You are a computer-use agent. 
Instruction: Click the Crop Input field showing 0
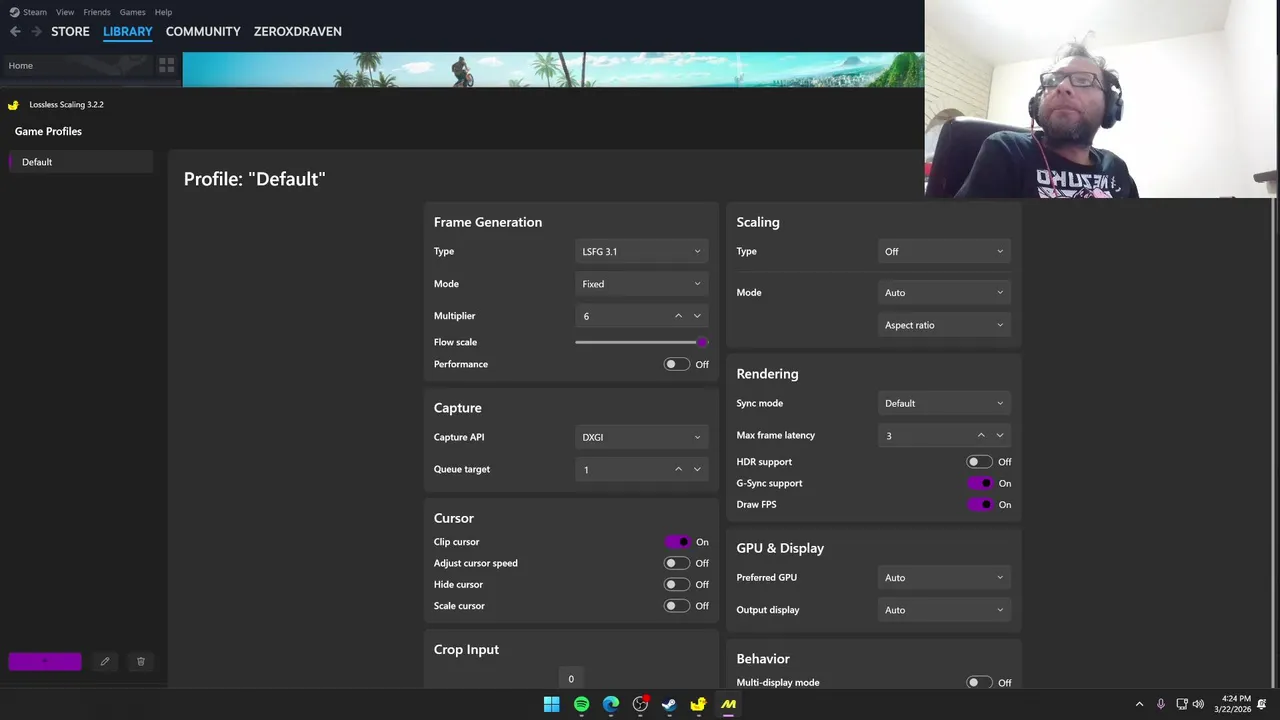click(571, 678)
